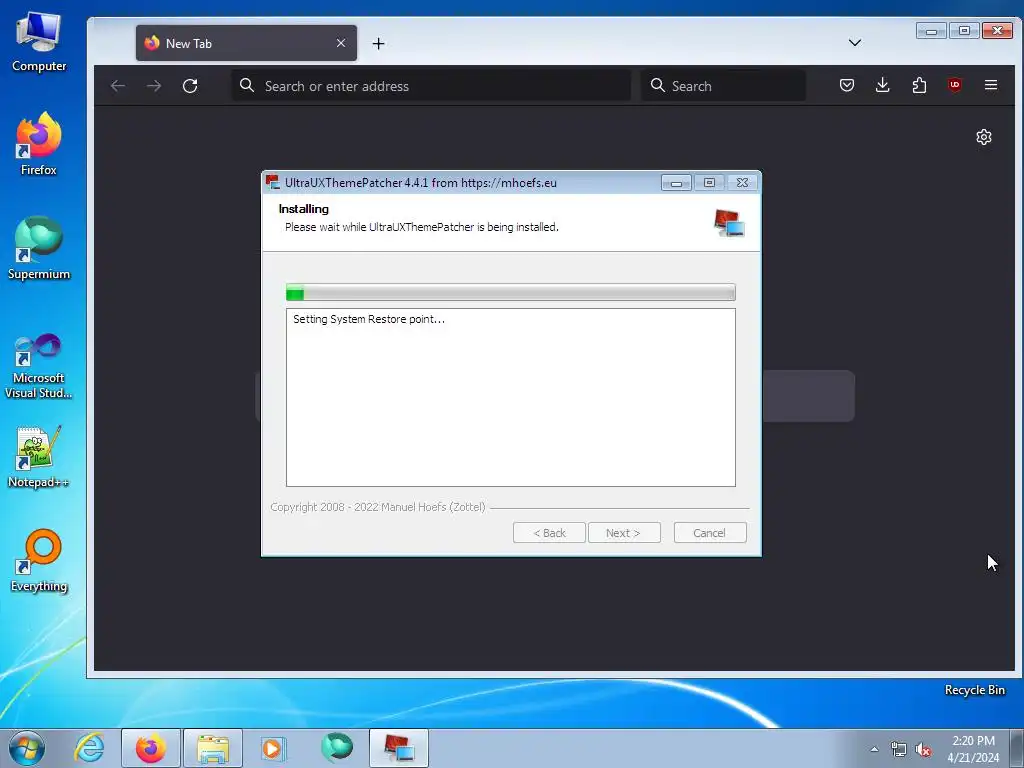1024x768 pixels.
Task: Close the New Tab tab
Action: (x=341, y=43)
